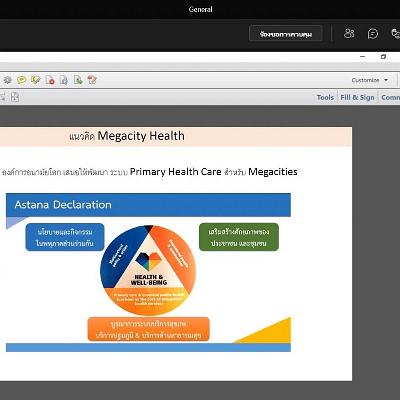This screenshot has height=400, width=400.
Task: Open the Tools pane tab
Action: click(325, 97)
